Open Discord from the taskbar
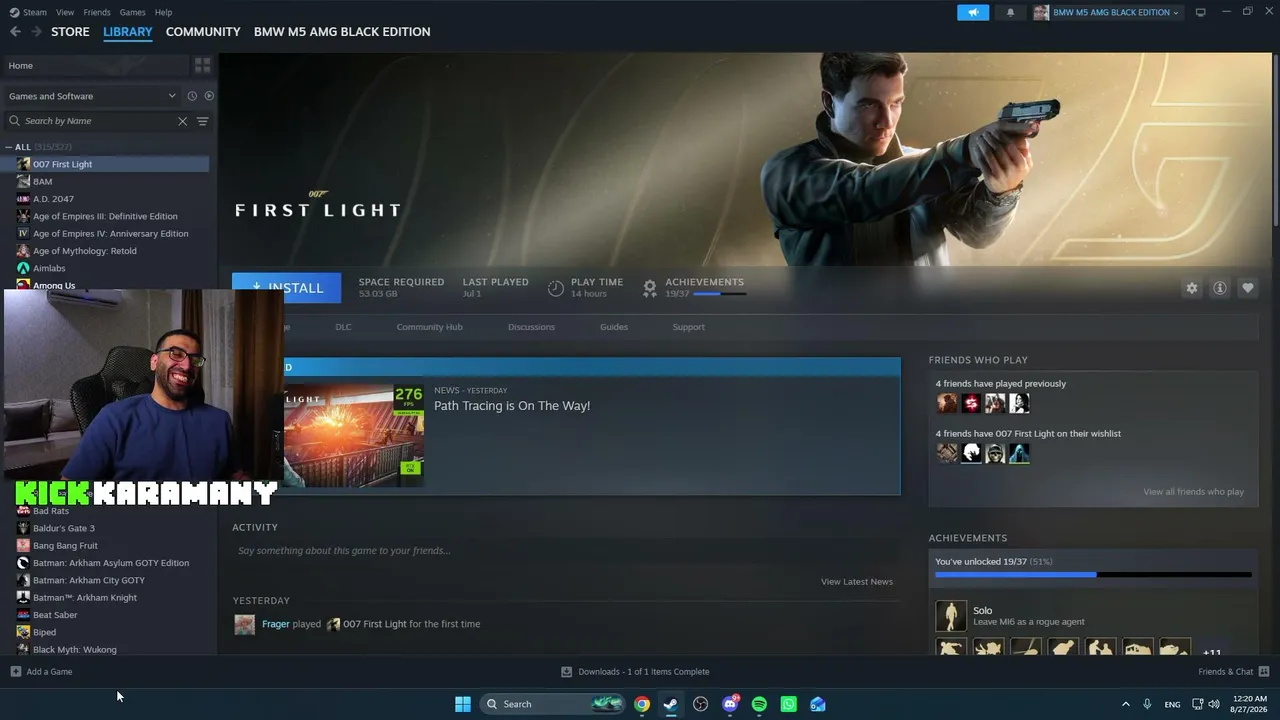This screenshot has height=720, width=1280. 730,704
